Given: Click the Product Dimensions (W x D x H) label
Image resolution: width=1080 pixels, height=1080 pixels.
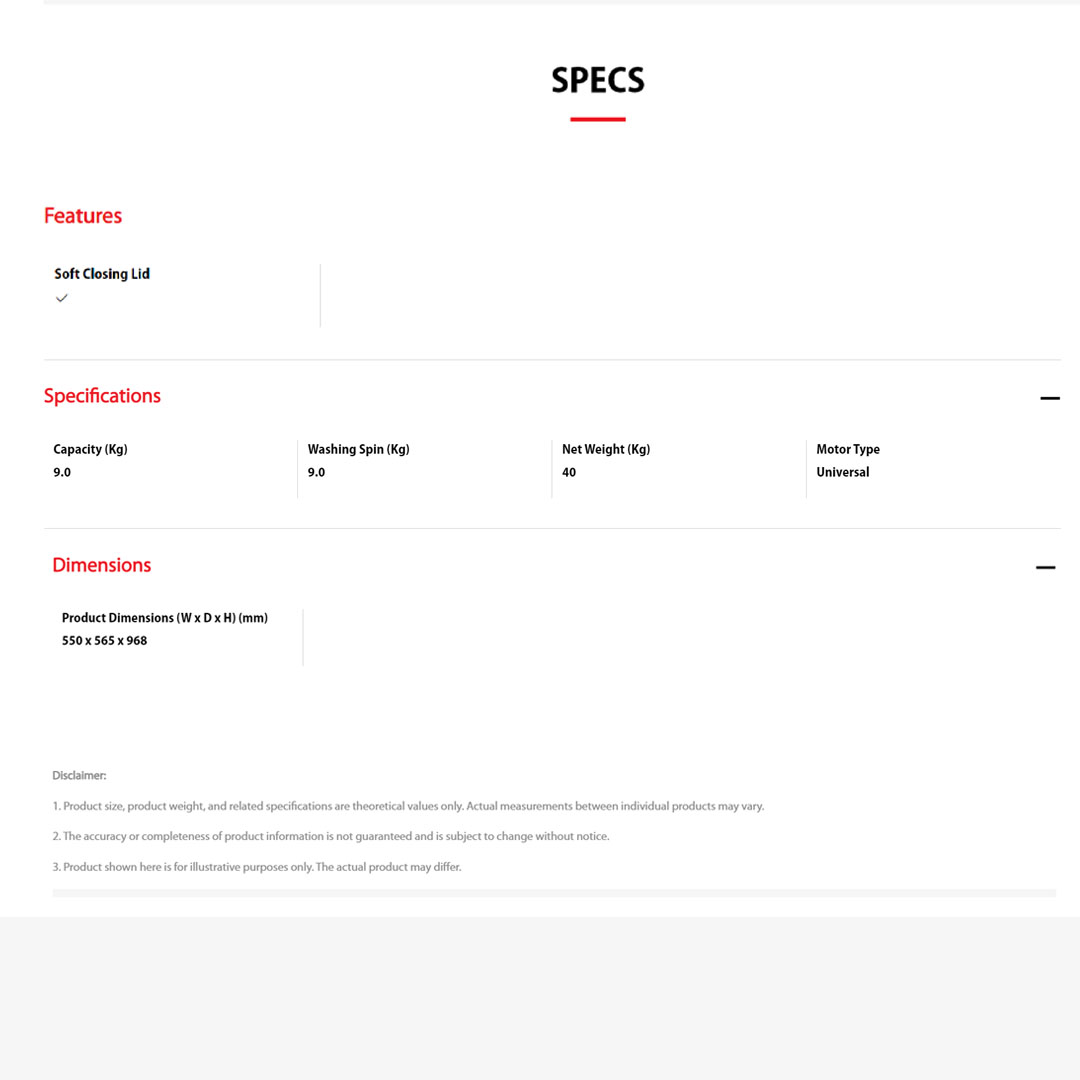Looking at the screenshot, I should click(165, 618).
